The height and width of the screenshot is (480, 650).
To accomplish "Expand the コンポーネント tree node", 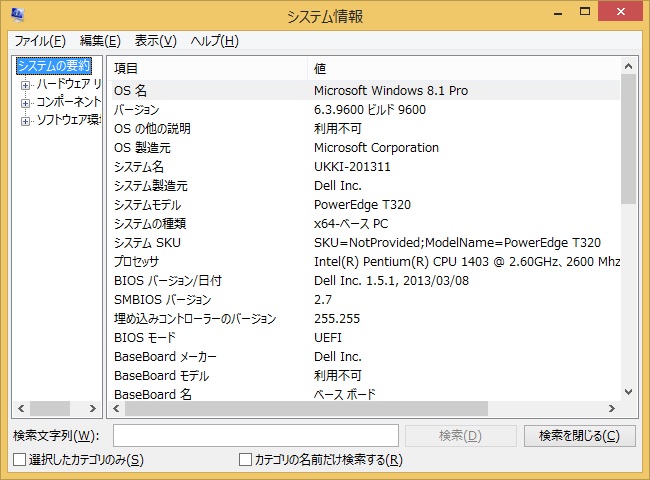I will (25, 103).
